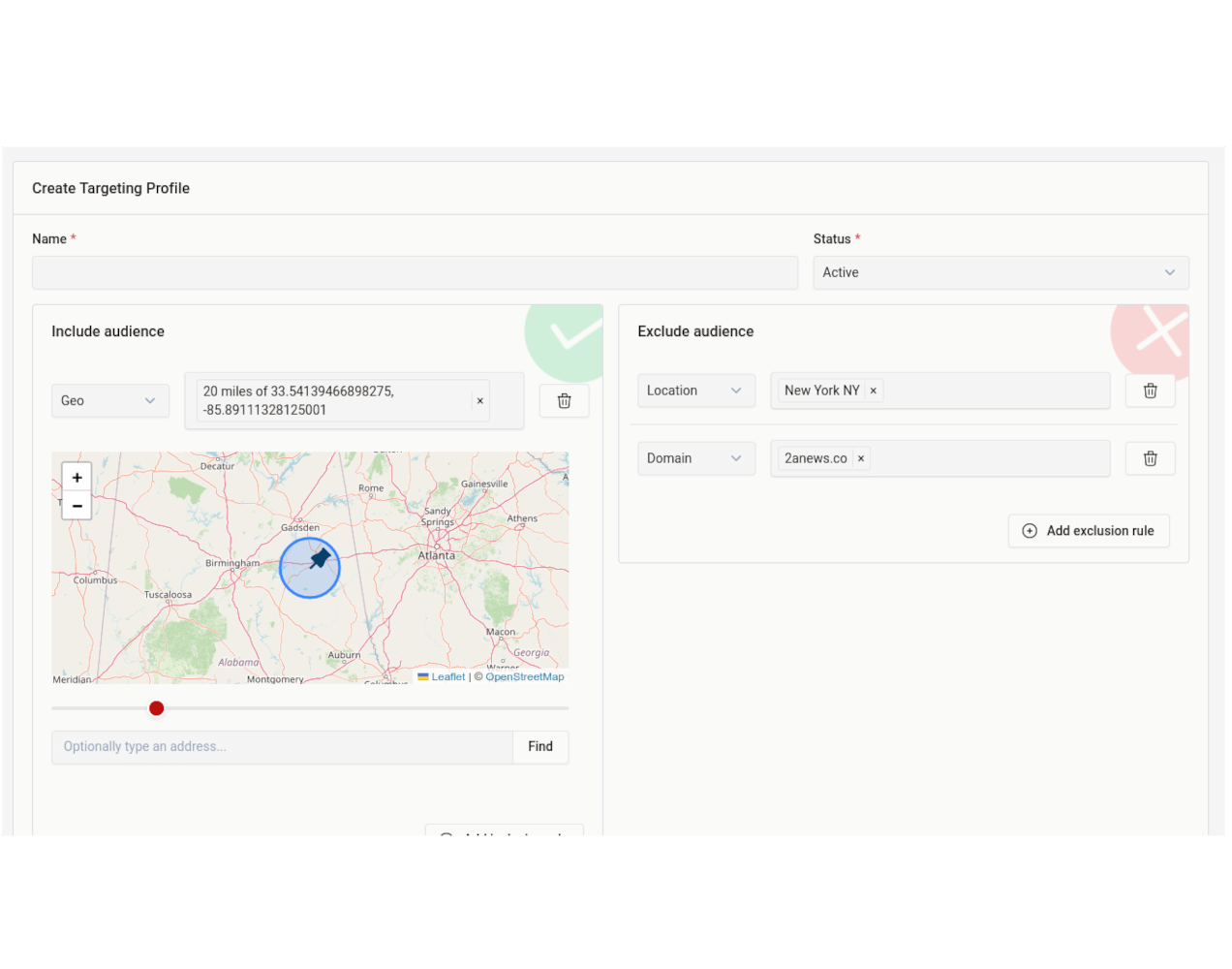Open the Location rule type dropdown
This screenshot has height=969, width=1232.
[695, 391]
